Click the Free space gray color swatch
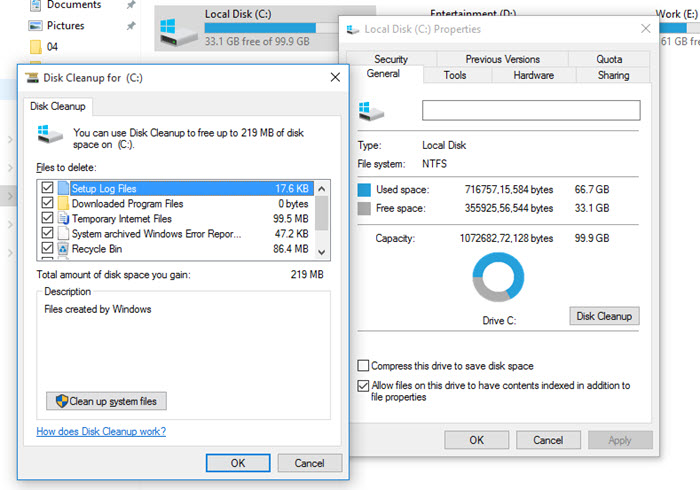This screenshot has width=700, height=490. tap(364, 208)
